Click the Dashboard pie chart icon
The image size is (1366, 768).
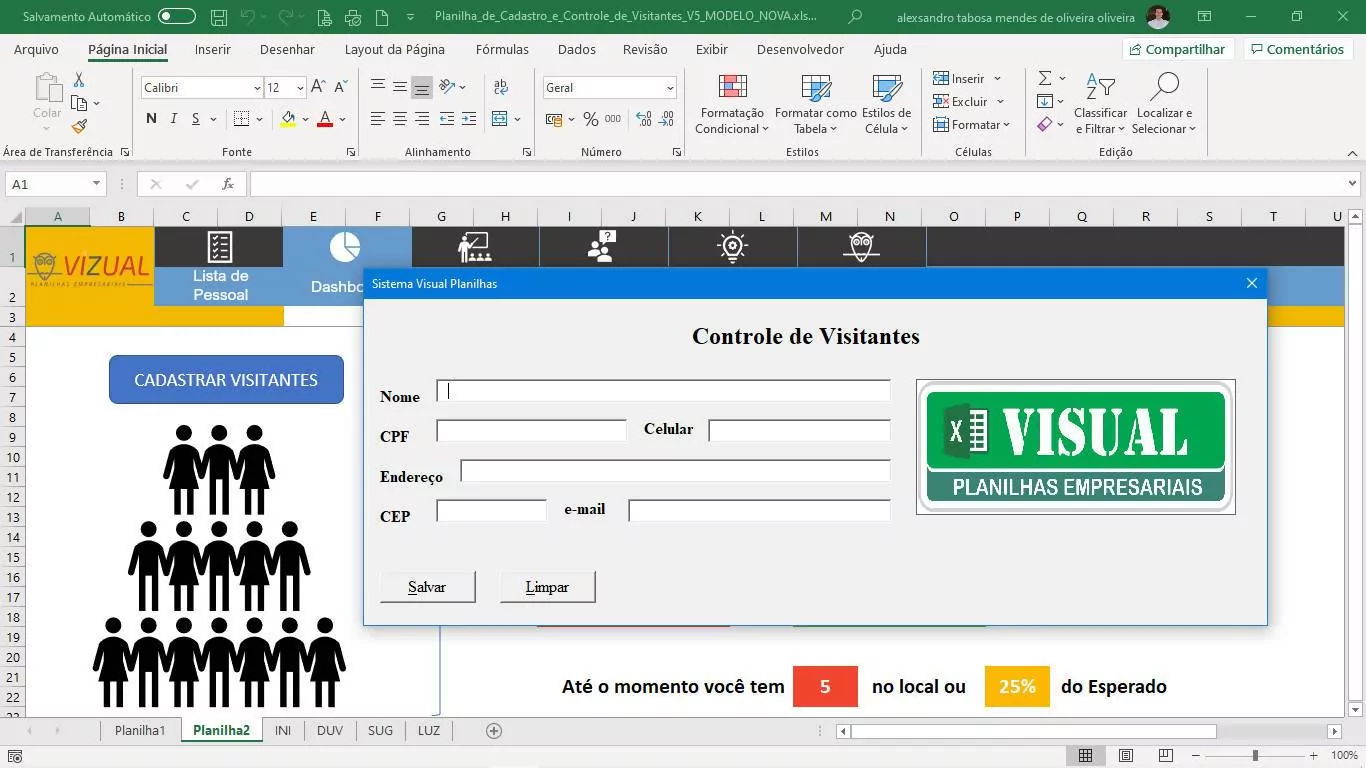(346, 246)
